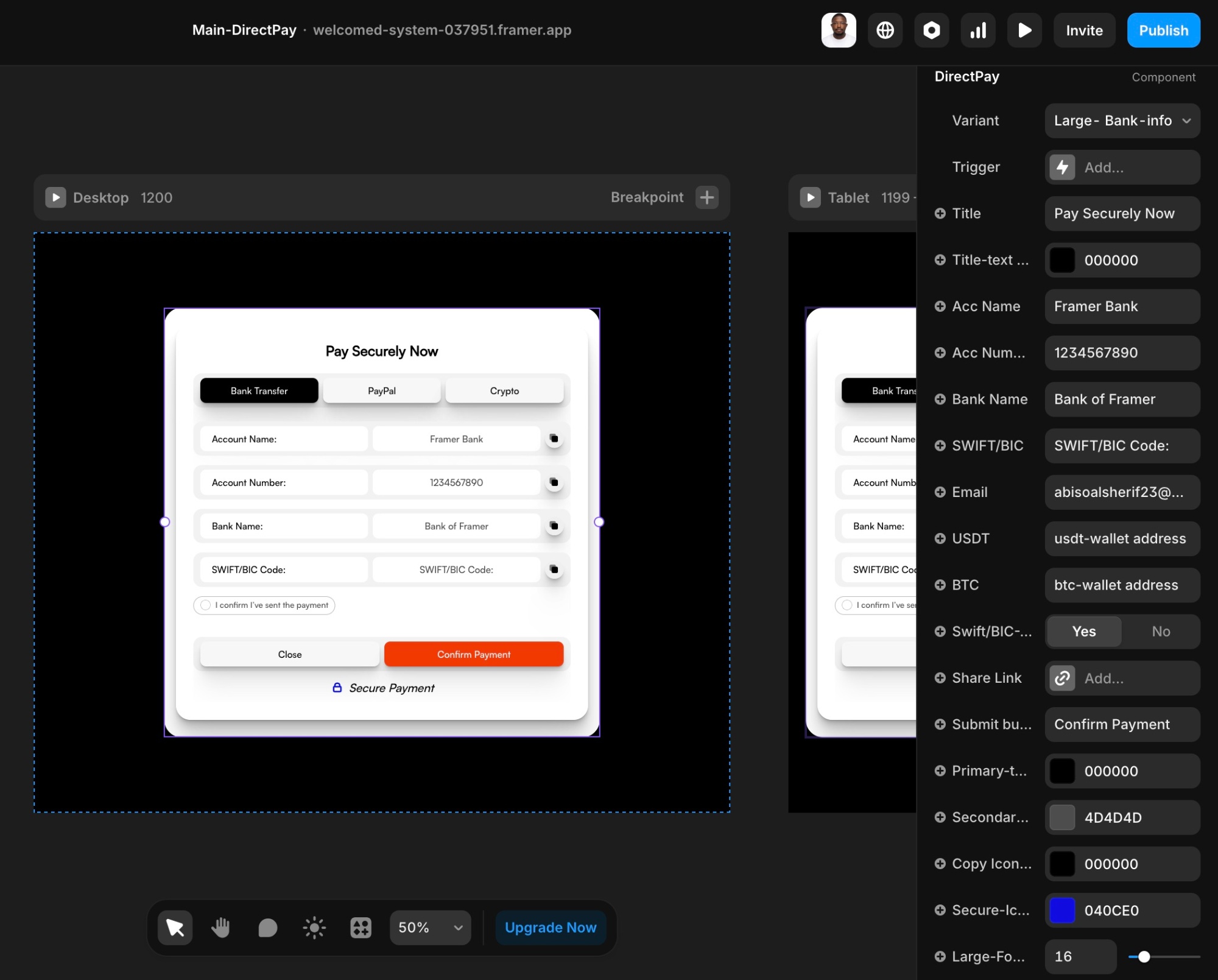
Task: Open the globe site settings icon
Action: click(x=885, y=30)
